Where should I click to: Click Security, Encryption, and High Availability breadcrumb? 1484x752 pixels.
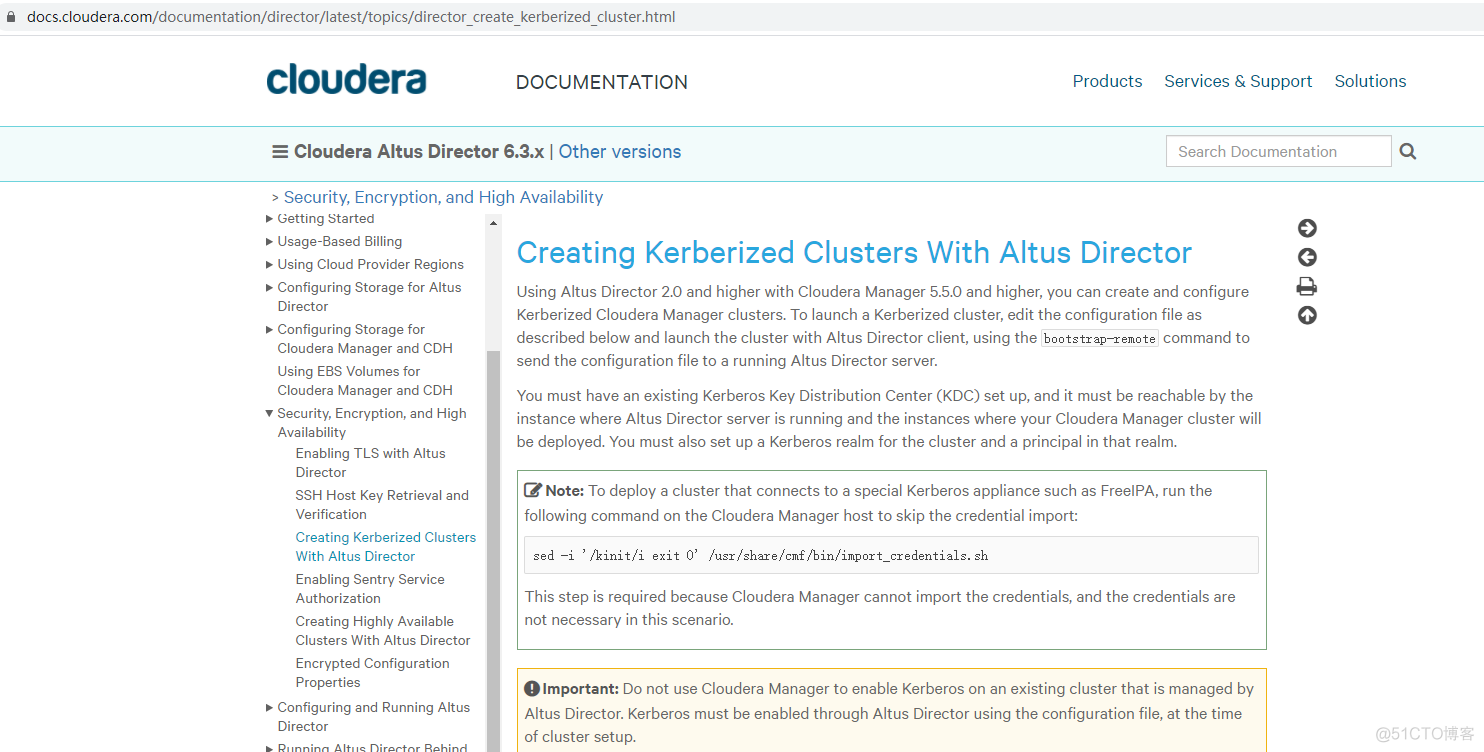443,197
